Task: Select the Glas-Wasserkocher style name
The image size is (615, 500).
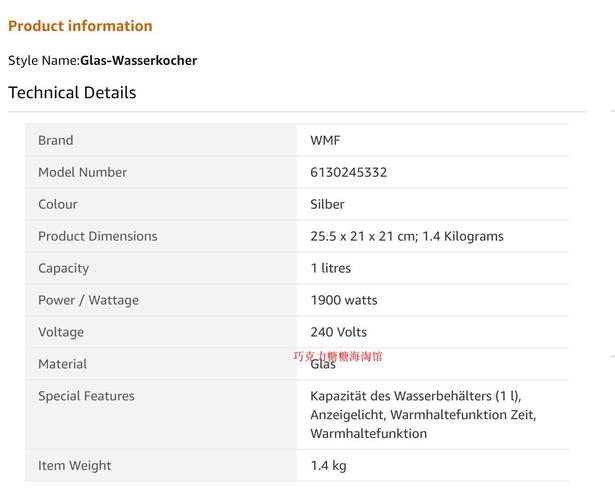Action: (x=138, y=60)
